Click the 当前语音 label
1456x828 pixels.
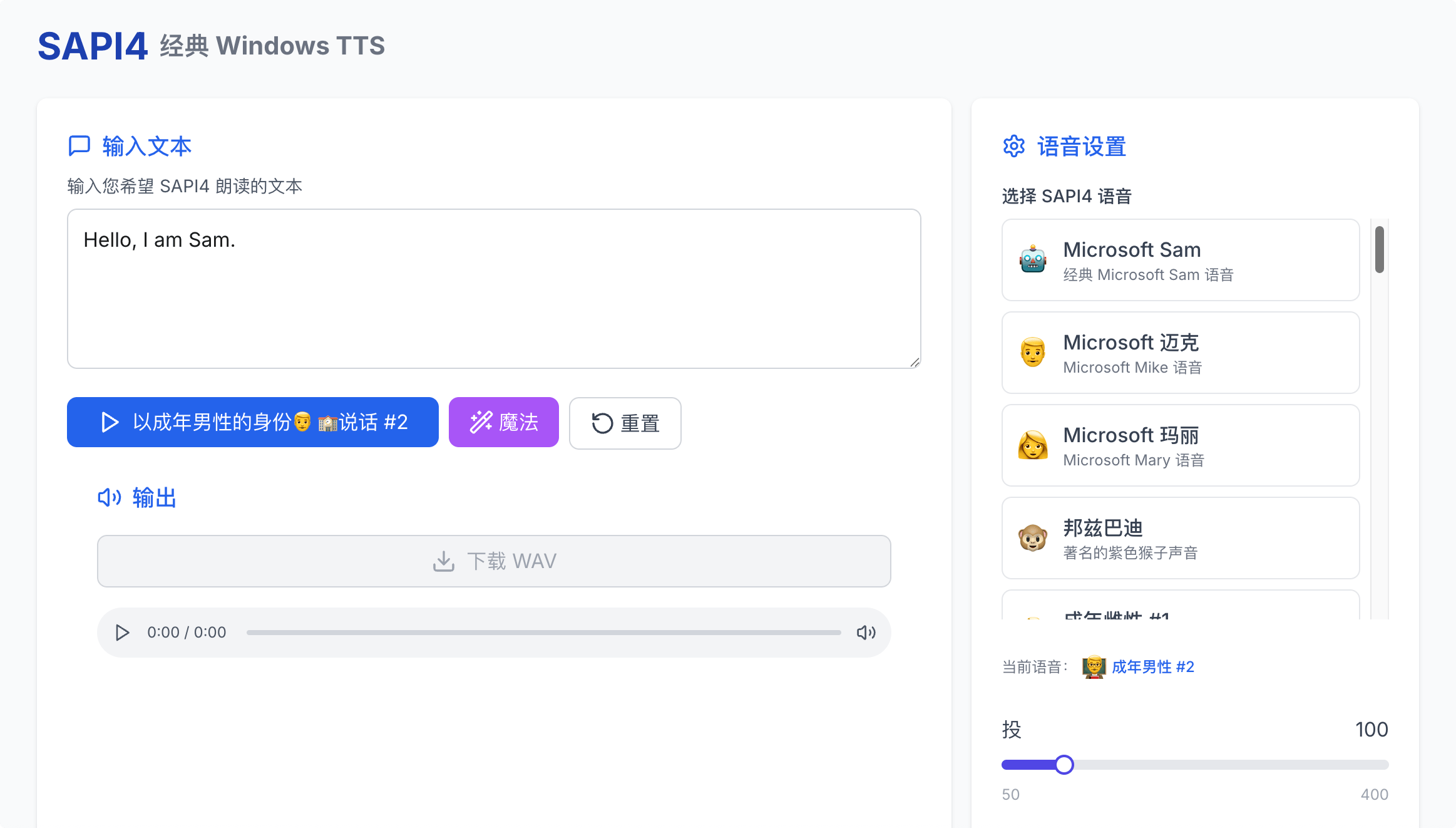(1034, 667)
